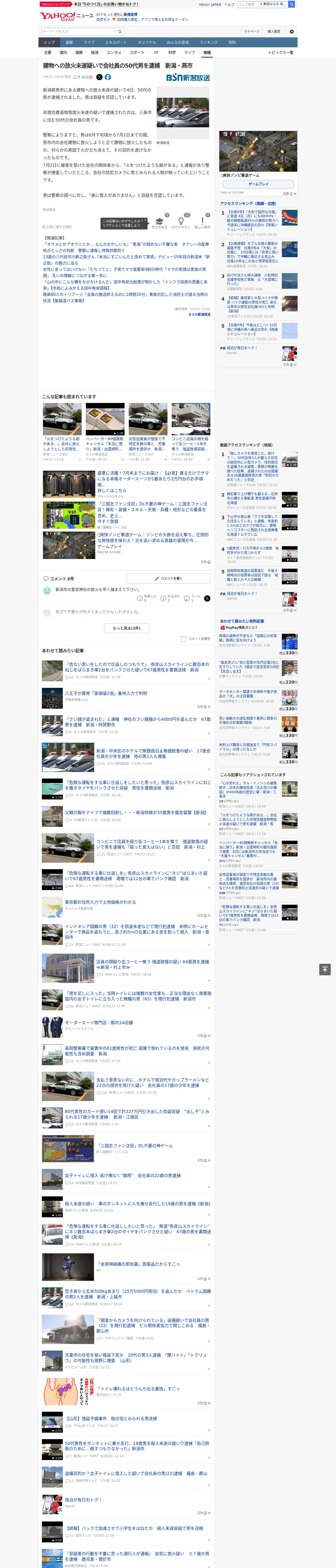Screen dimensions: 336x1568
Task: Click the ログイン link
Action: tap(103, 20)
